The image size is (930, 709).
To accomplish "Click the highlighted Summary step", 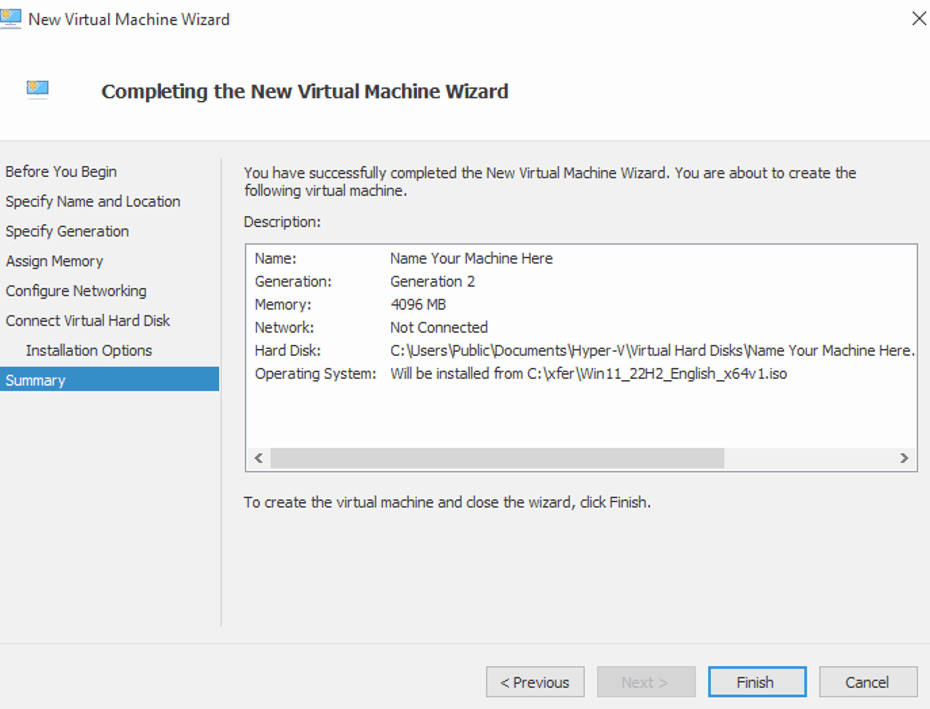I will [x=35, y=380].
